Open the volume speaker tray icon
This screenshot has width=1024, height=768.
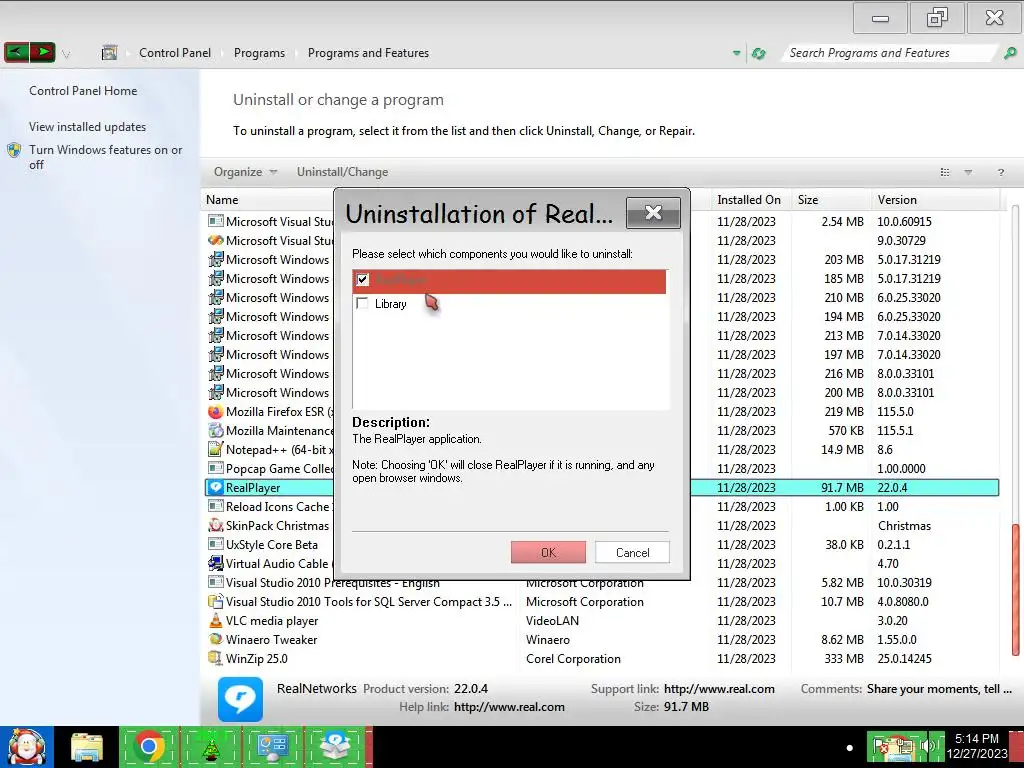click(x=927, y=748)
